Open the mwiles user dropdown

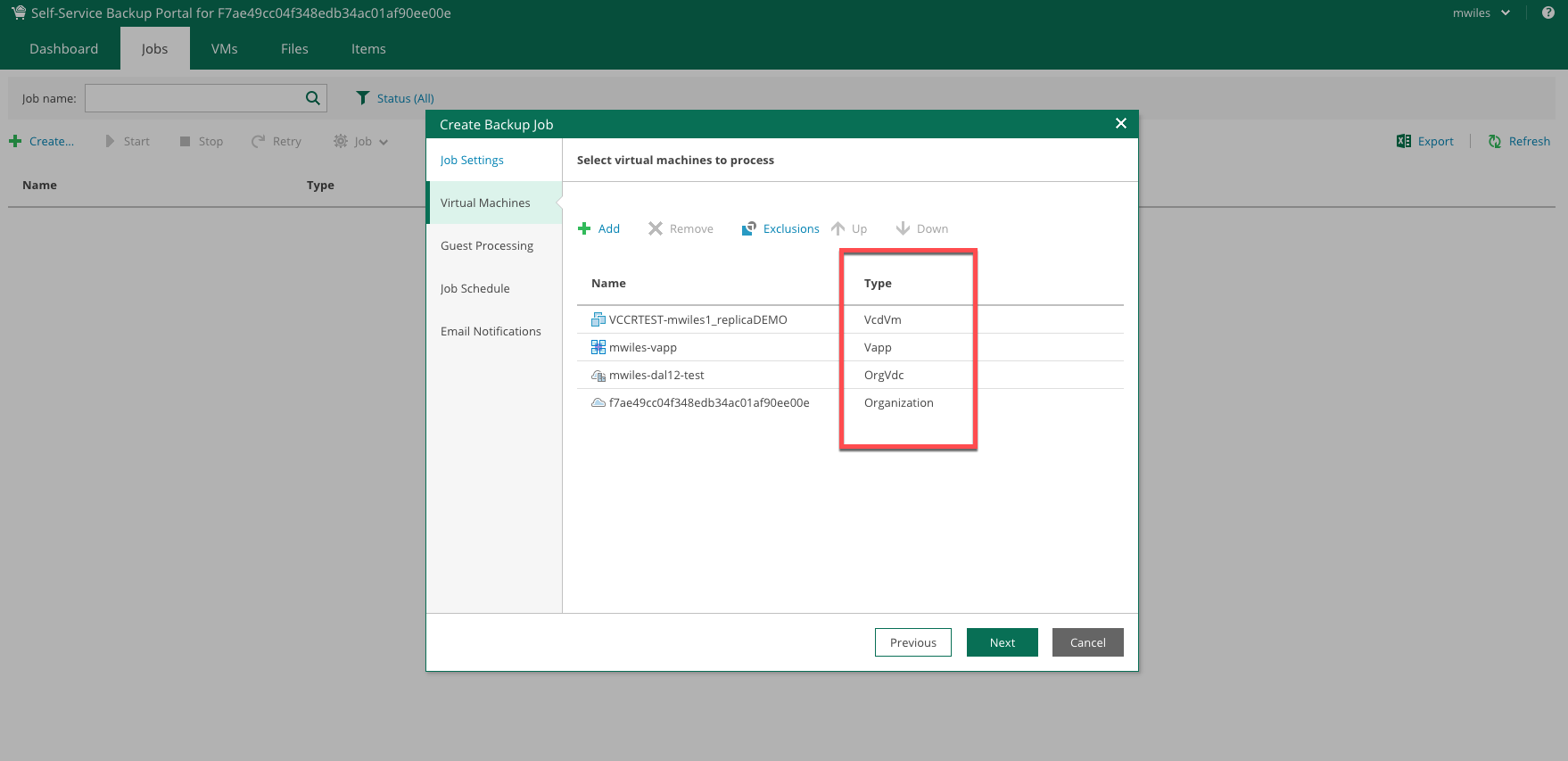pyautogui.click(x=1481, y=13)
